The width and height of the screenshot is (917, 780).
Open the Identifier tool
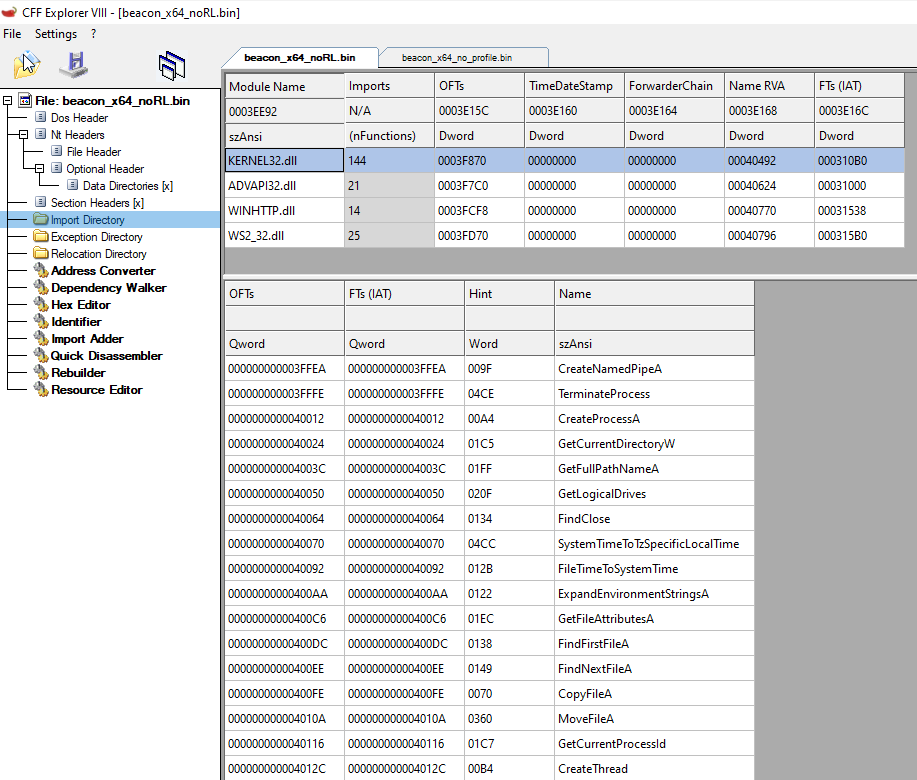(x=76, y=321)
